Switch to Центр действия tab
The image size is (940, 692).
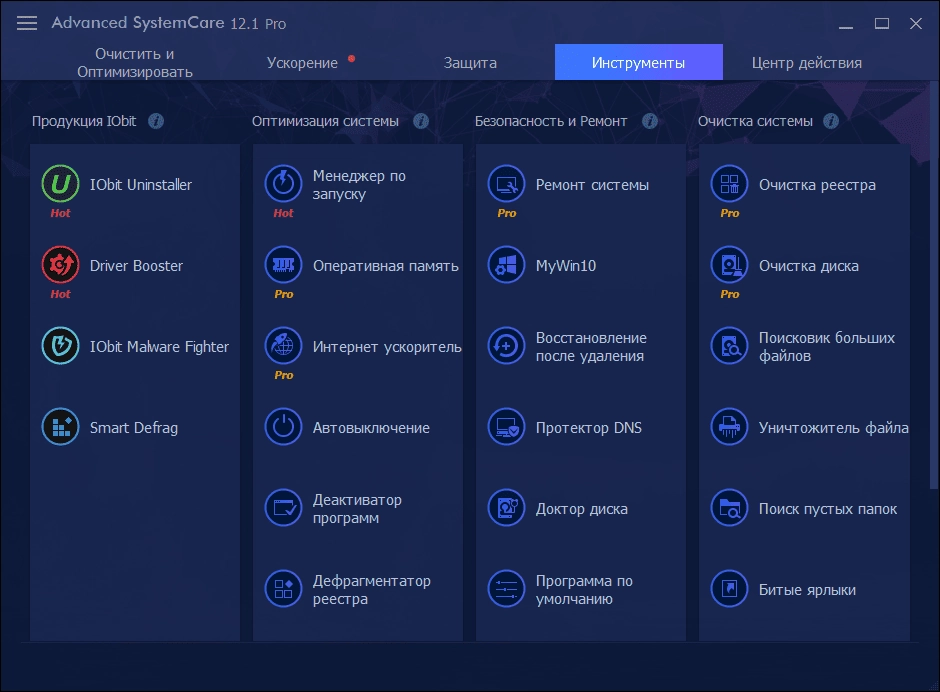[x=807, y=62]
